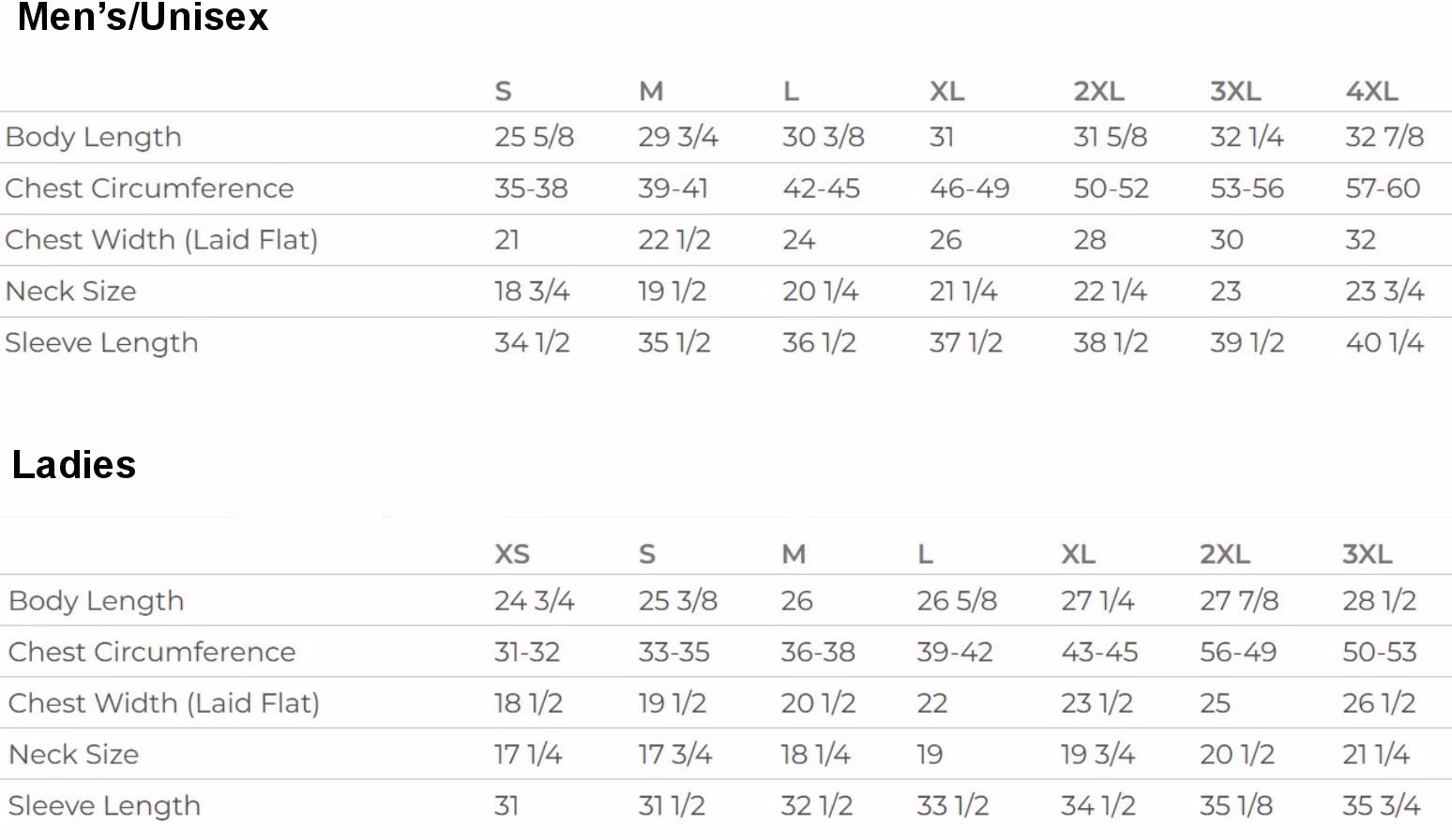Click the 3XL column header in Ladies table
The image size is (1452, 840).
[1367, 554]
